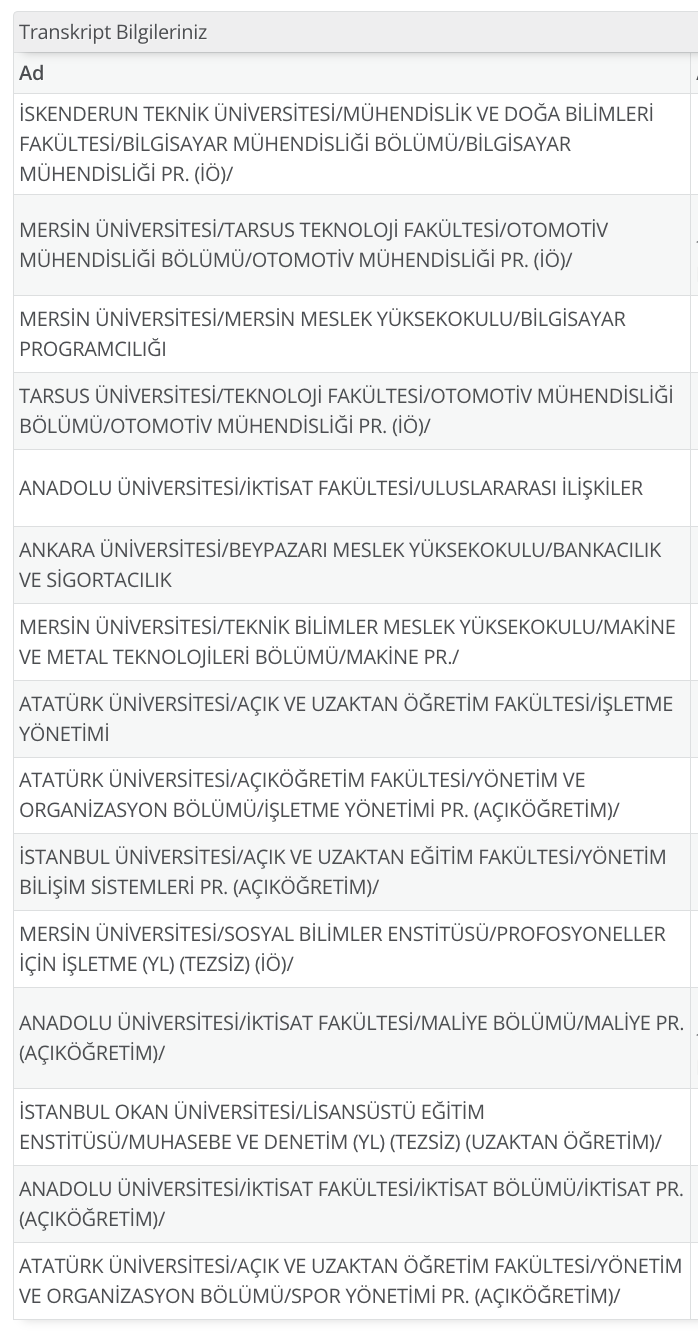Image resolution: width=698 pixels, height=1332 pixels.
Task: Sort by the Ad column header
Action: point(352,73)
